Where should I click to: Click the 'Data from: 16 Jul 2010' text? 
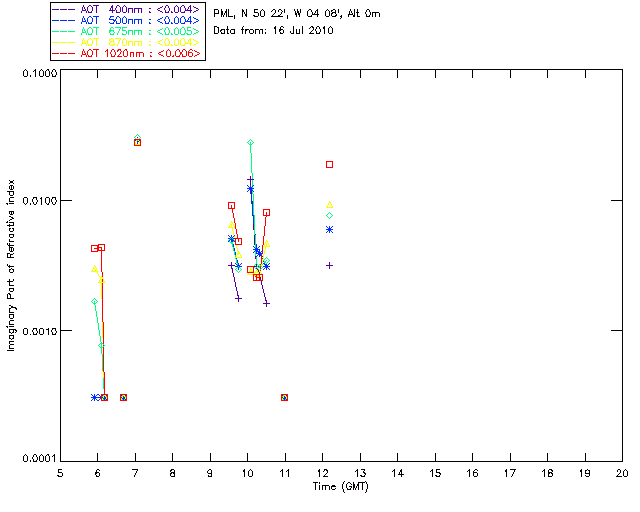click(273, 31)
